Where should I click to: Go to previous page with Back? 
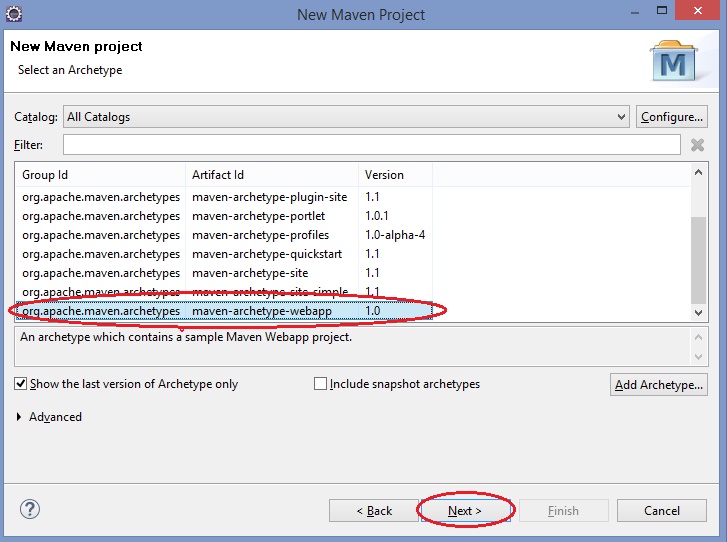(374, 510)
